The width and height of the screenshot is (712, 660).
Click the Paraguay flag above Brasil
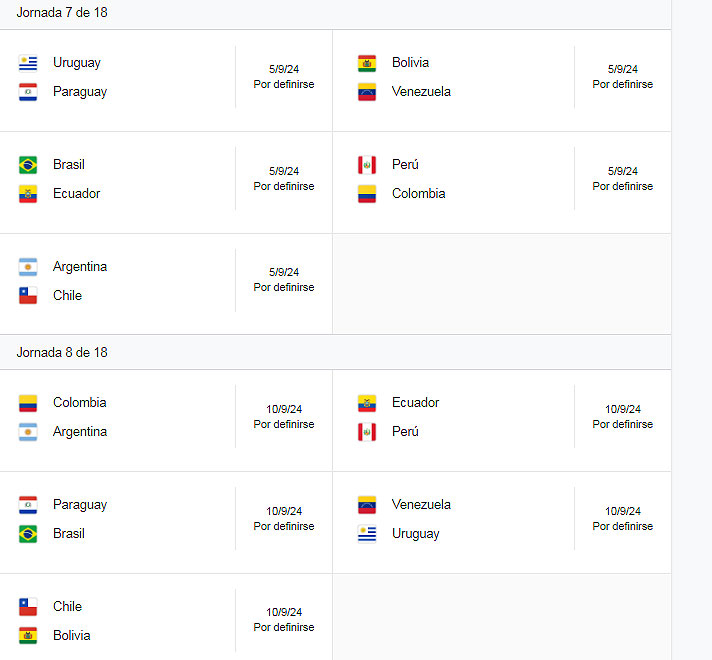click(x=28, y=505)
